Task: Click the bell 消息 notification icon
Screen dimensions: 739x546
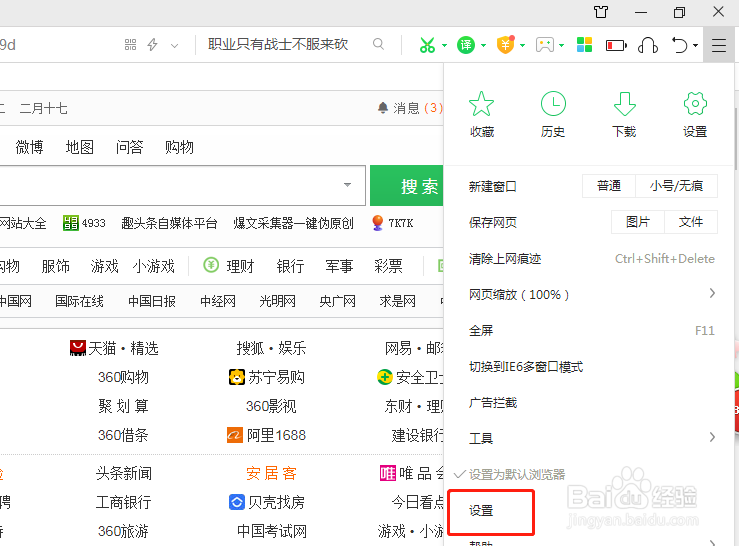Action: (383, 108)
